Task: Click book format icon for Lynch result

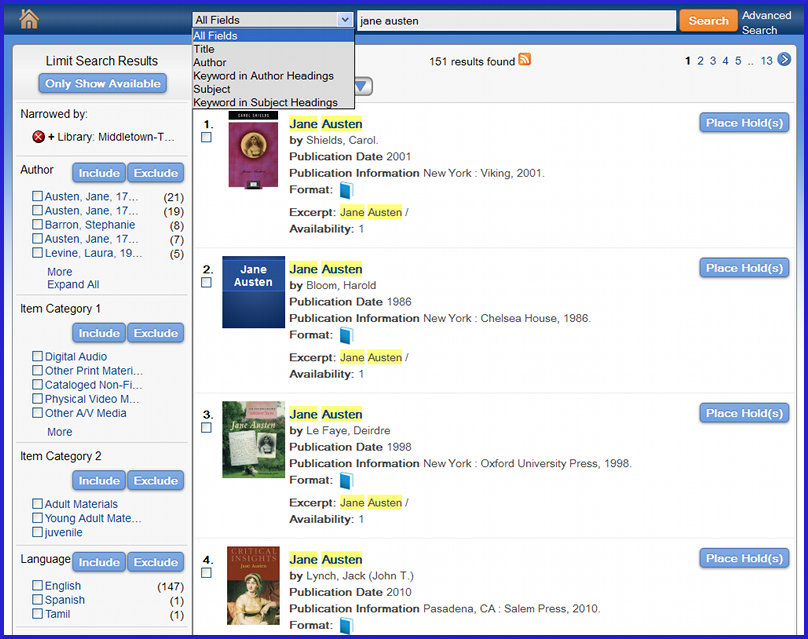Action: pyautogui.click(x=346, y=626)
